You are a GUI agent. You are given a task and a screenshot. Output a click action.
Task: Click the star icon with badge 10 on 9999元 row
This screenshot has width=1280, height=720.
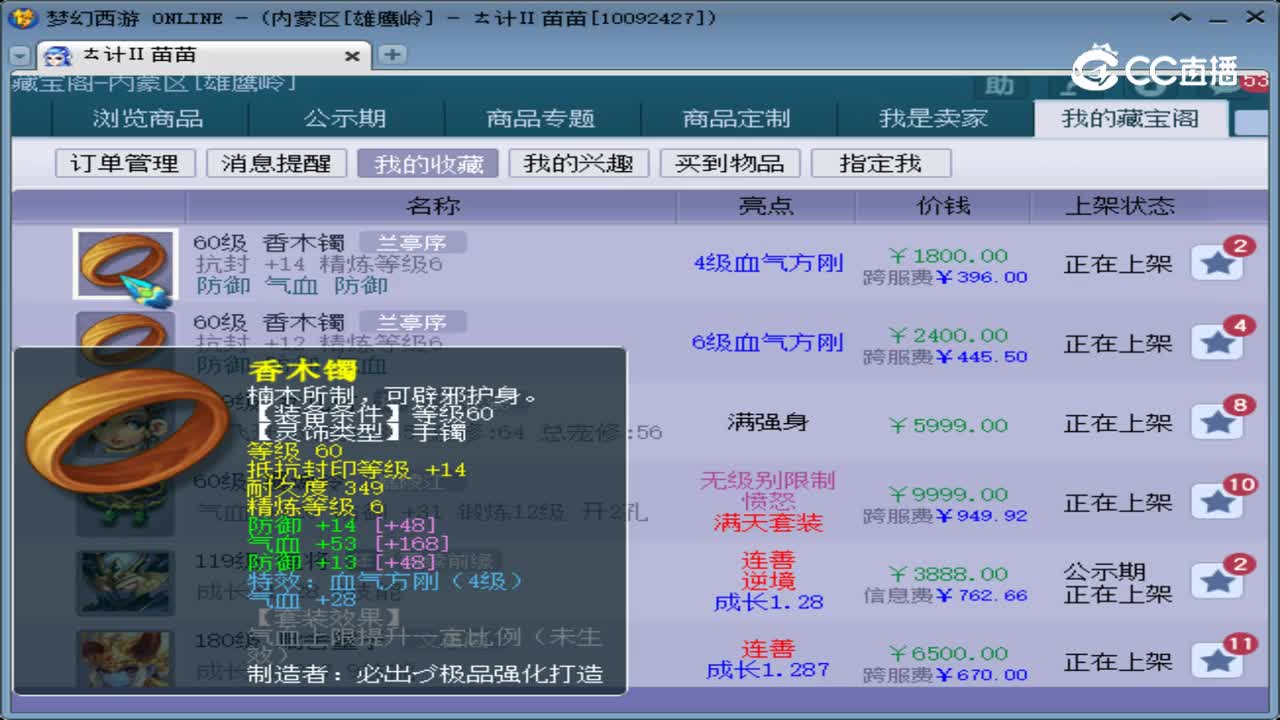[x=1219, y=500]
